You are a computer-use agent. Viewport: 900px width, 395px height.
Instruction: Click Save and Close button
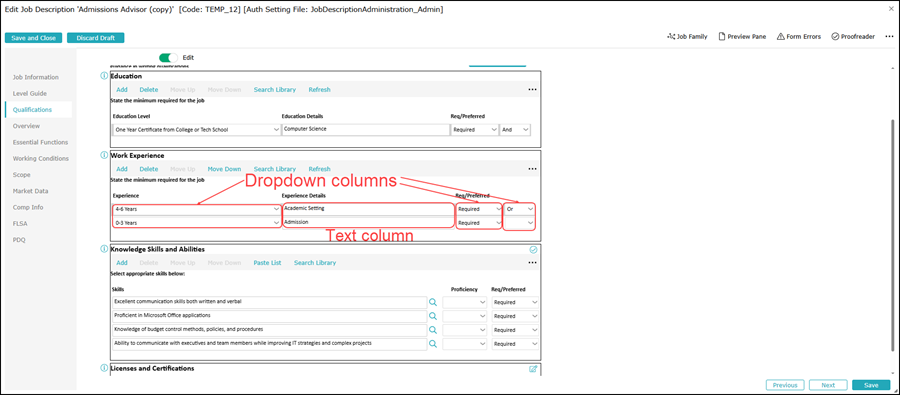(33, 38)
